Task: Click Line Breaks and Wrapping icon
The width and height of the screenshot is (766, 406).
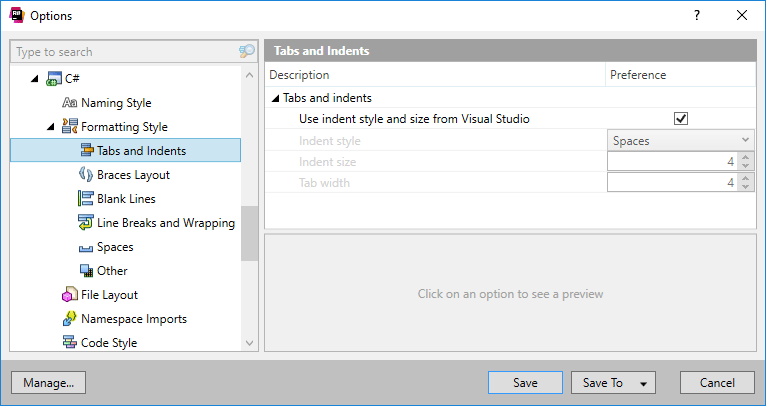Action: 85,222
